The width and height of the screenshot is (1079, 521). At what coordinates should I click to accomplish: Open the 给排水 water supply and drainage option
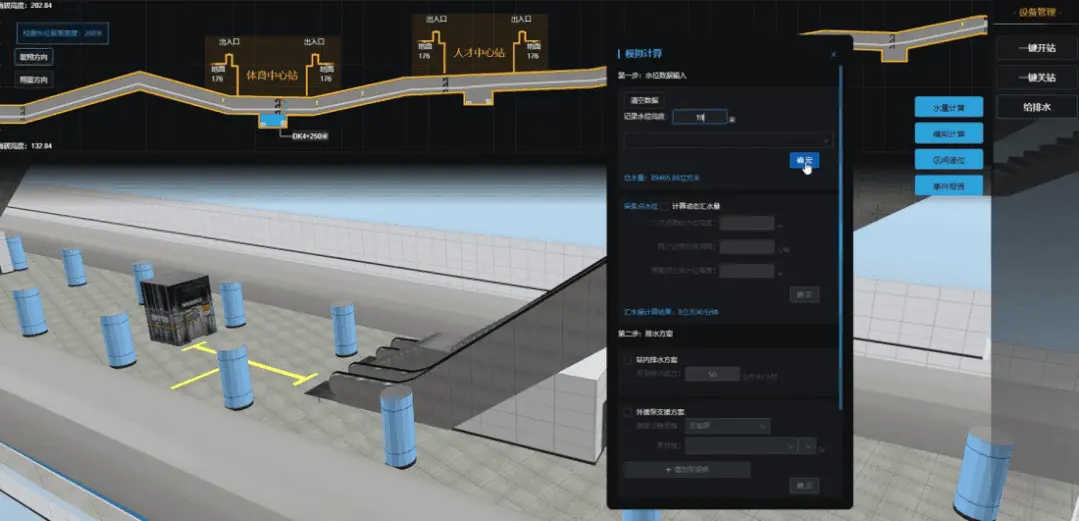pyautogui.click(x=1036, y=106)
